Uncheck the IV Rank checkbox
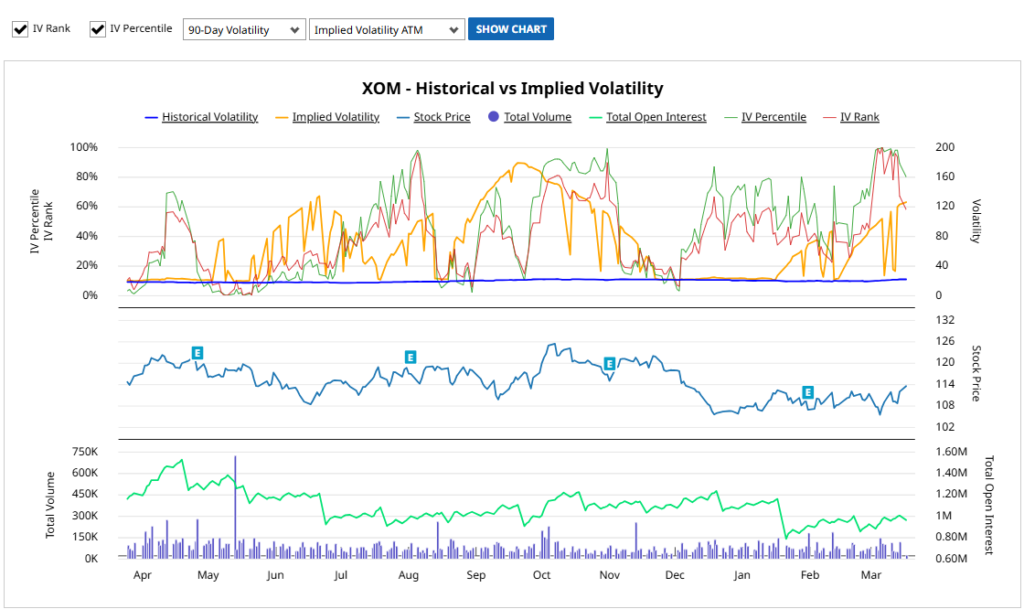The height and width of the screenshot is (609, 1024). coord(20,29)
